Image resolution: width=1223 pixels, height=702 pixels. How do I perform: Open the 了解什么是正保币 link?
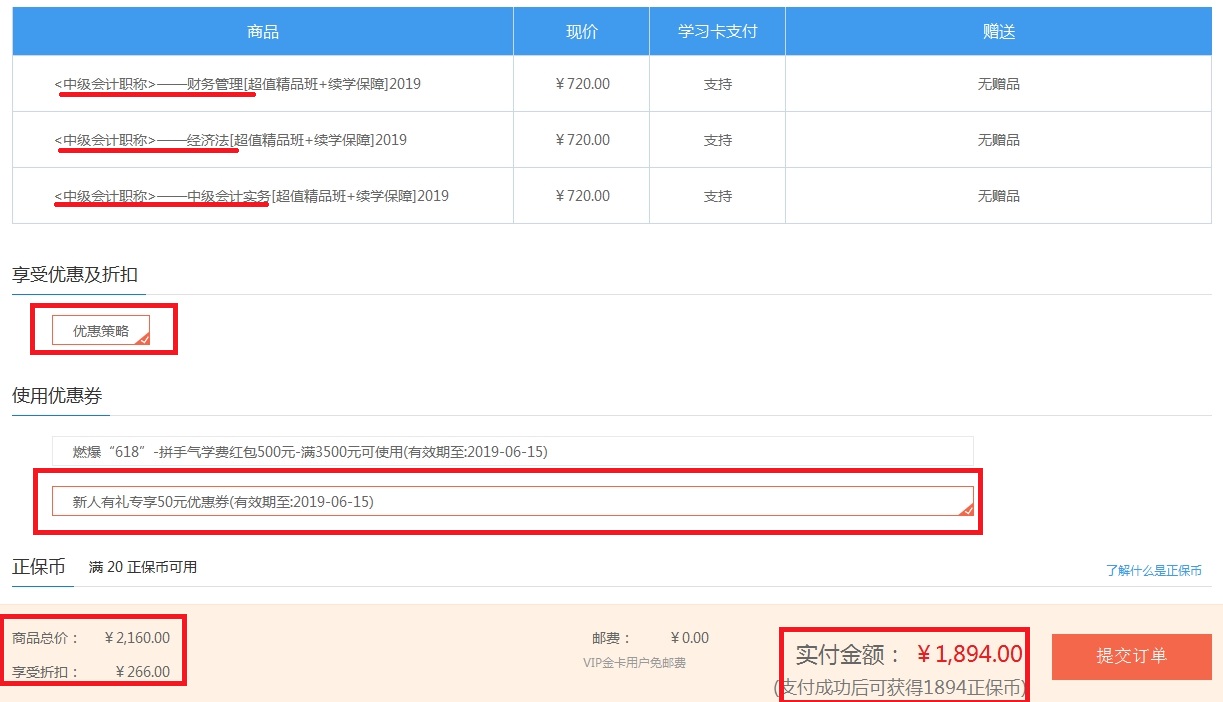coord(1153,570)
